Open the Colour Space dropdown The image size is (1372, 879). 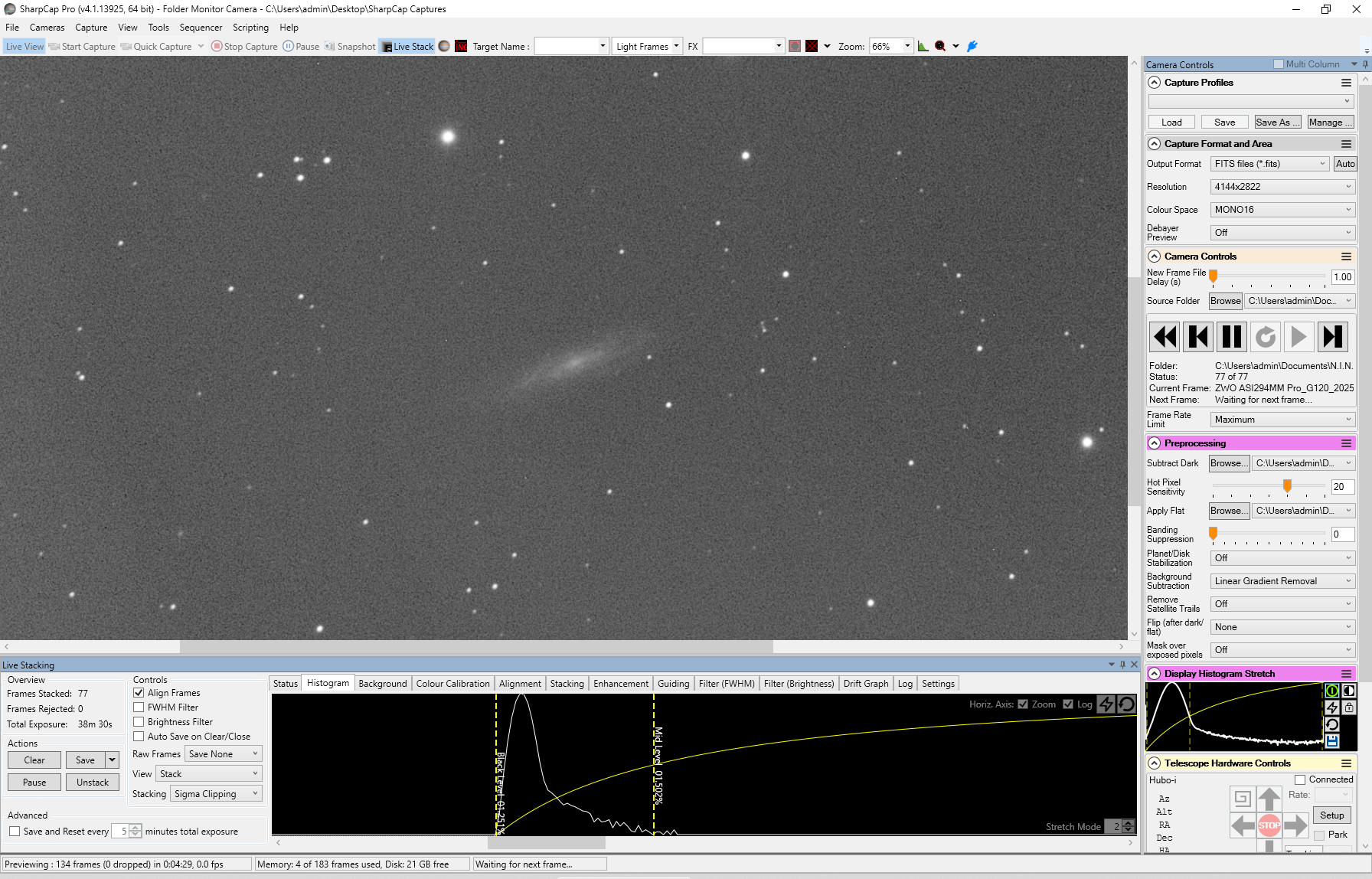(x=1282, y=210)
